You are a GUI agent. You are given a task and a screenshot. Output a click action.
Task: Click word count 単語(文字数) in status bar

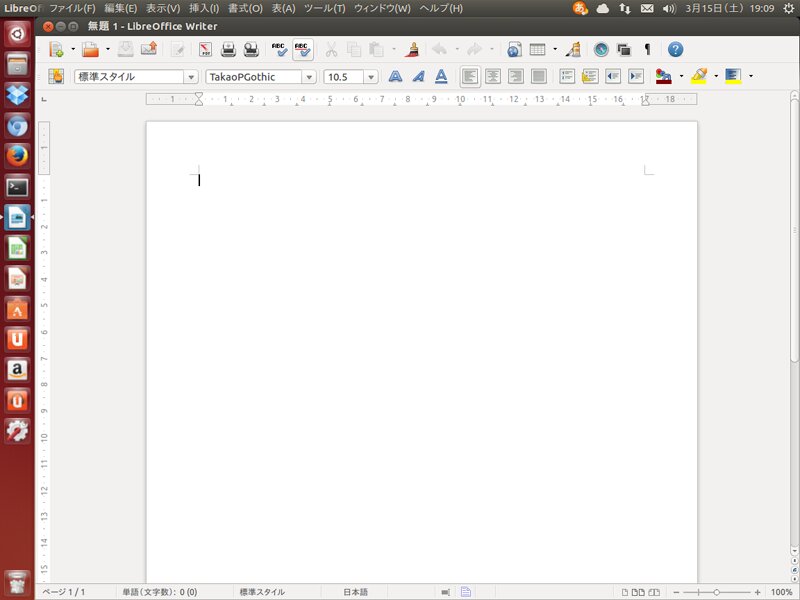160,592
